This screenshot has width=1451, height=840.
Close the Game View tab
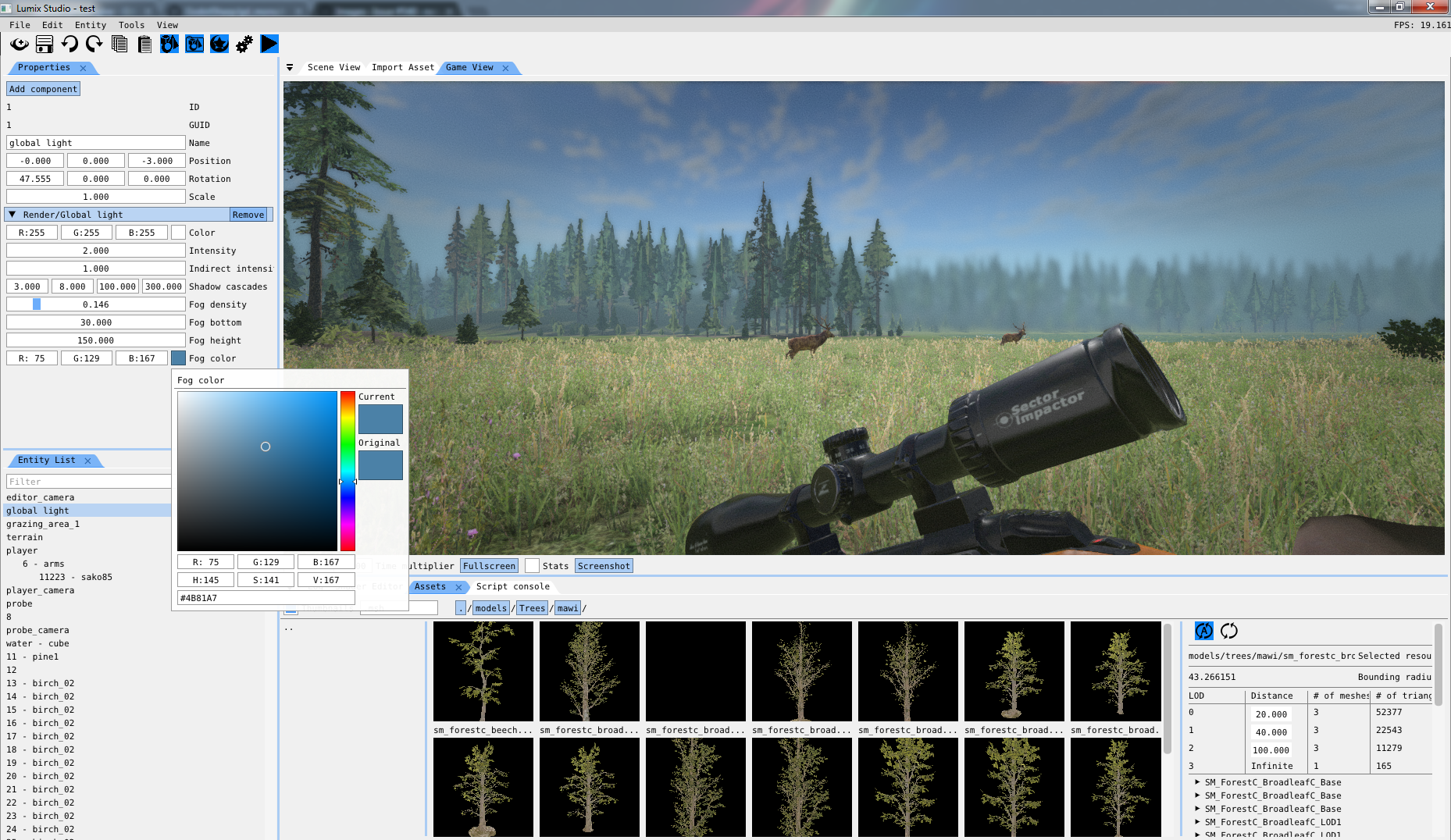pyautogui.click(x=505, y=68)
